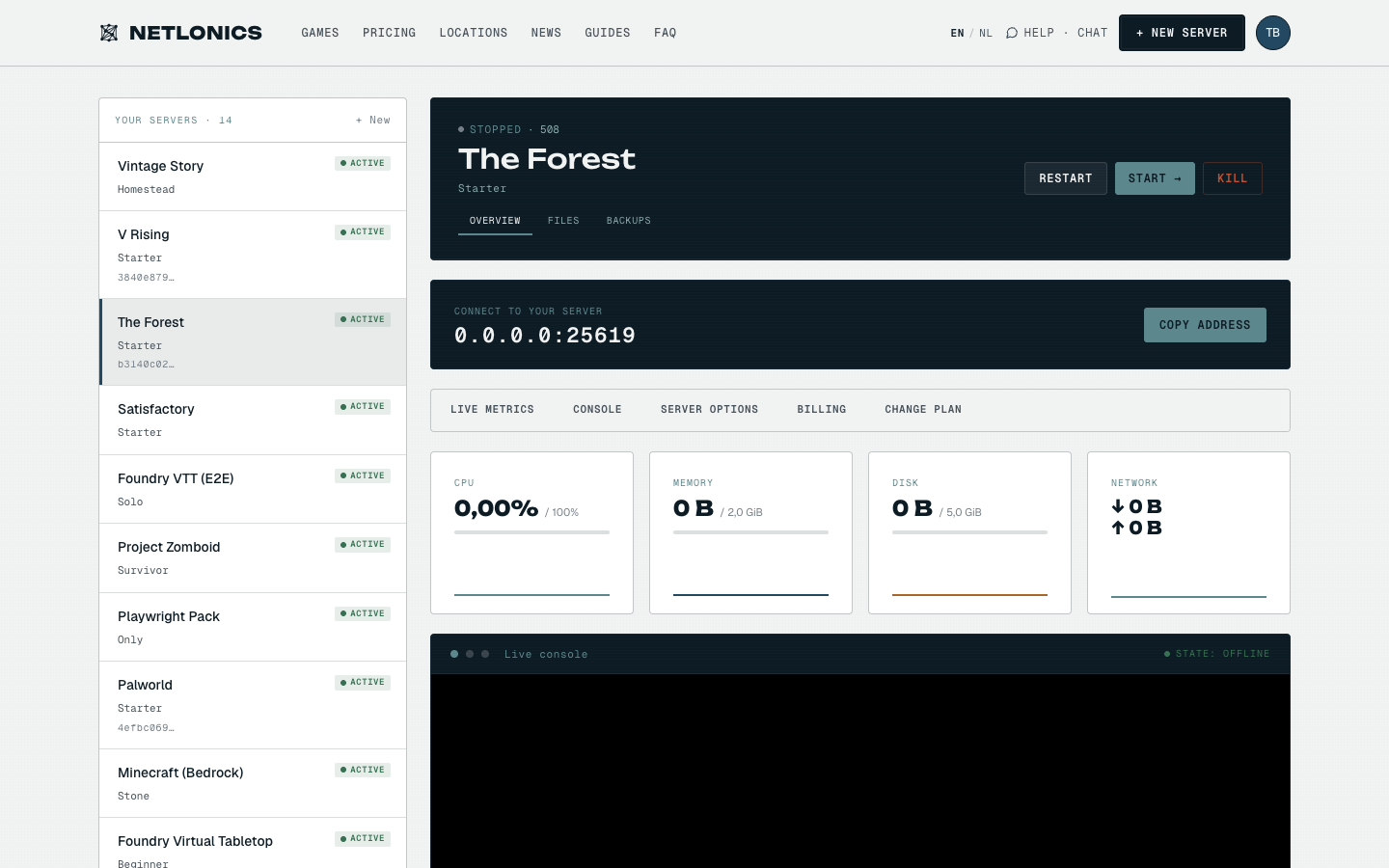Switch to the Overview tab

pyautogui.click(x=495, y=221)
